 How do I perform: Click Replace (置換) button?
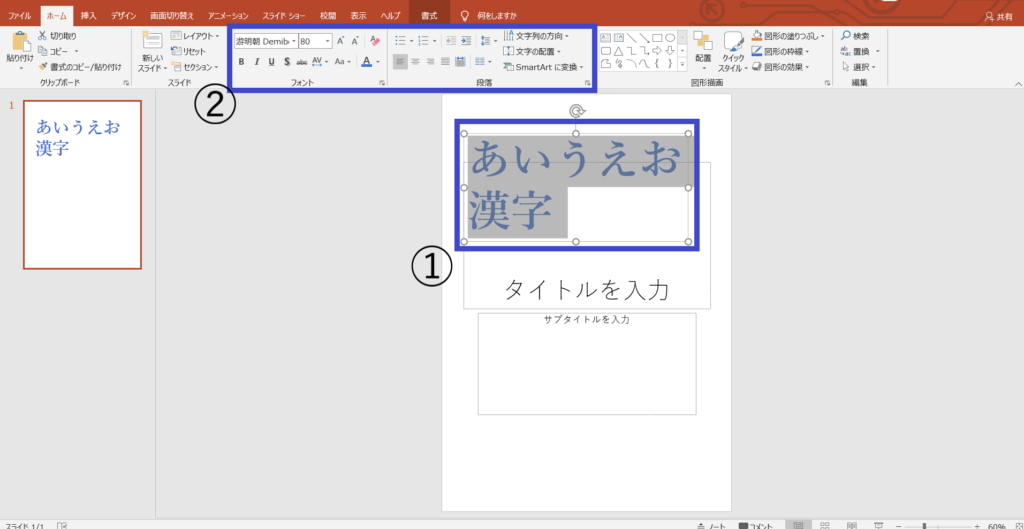pos(856,51)
